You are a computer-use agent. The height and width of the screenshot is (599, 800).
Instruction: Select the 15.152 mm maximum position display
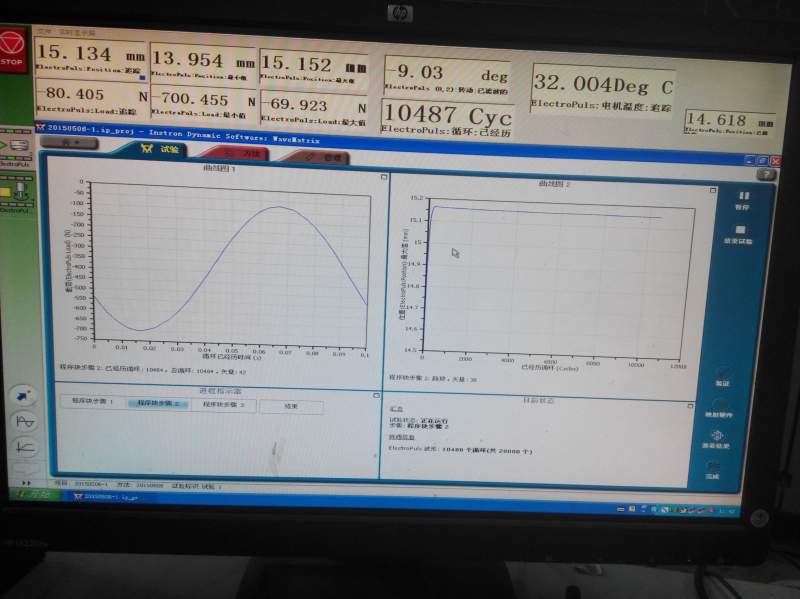314,68
